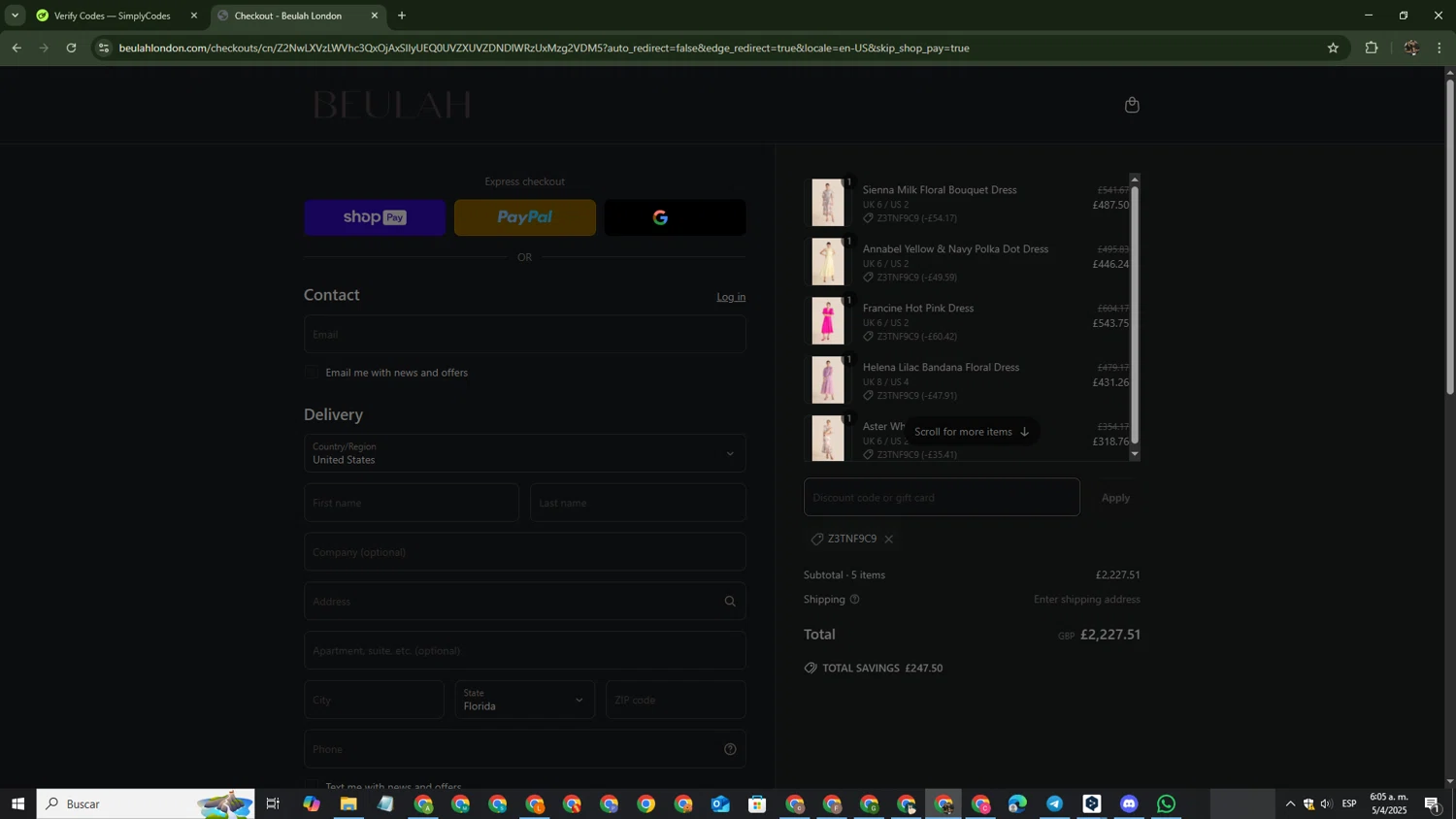This screenshot has height=819, width=1456.
Task: Focus the ZIP code field
Action: 676,700
